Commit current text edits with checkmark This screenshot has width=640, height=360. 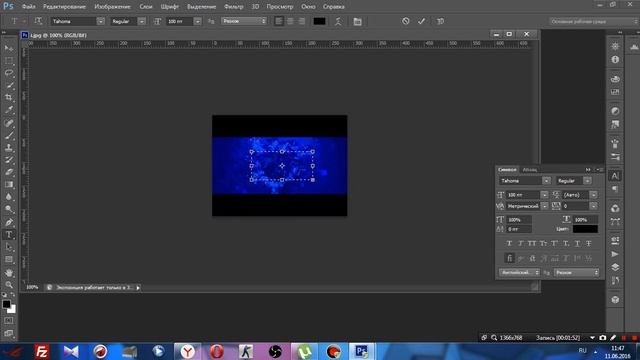(x=422, y=21)
